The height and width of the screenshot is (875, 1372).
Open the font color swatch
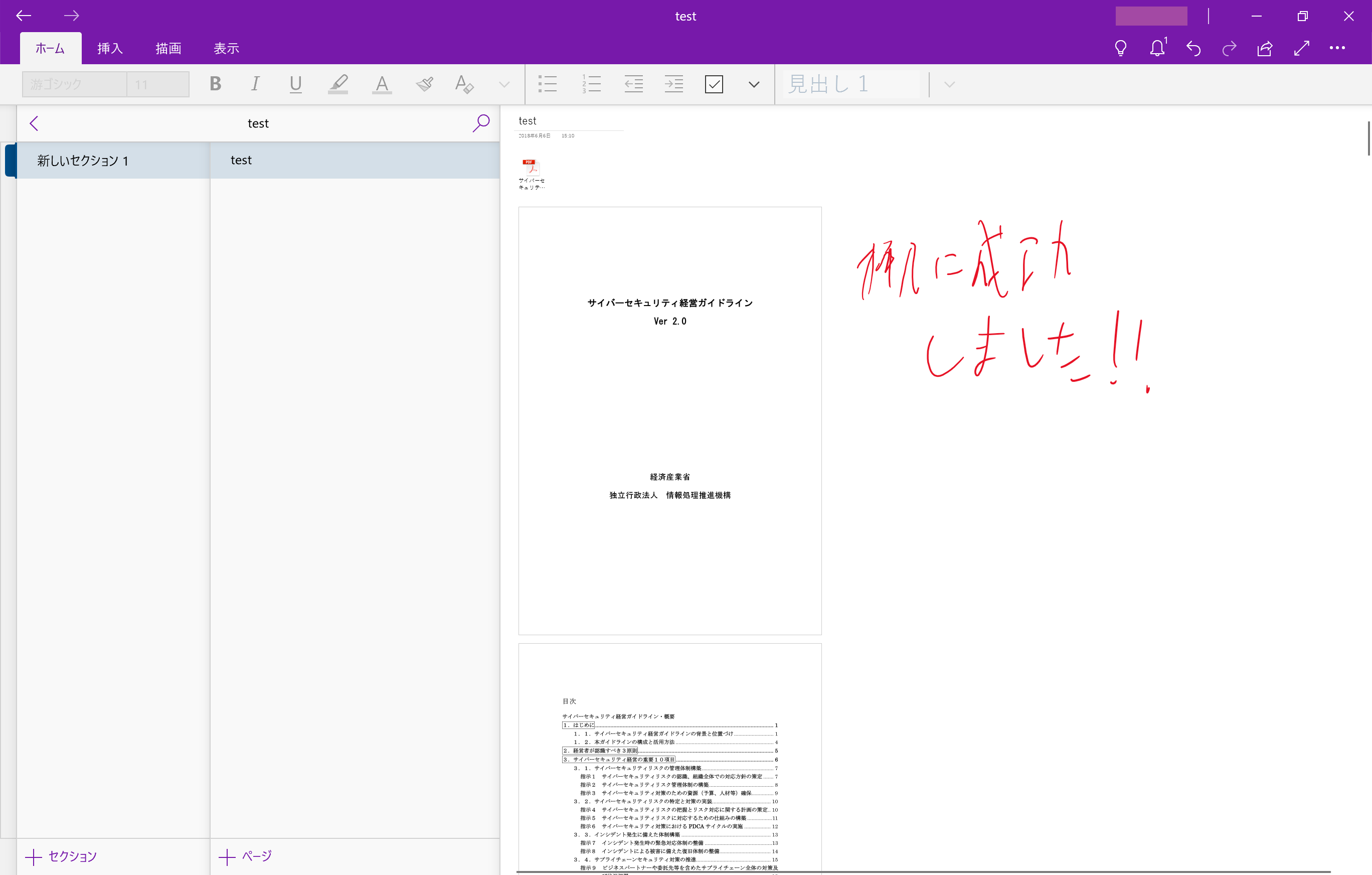point(381,84)
